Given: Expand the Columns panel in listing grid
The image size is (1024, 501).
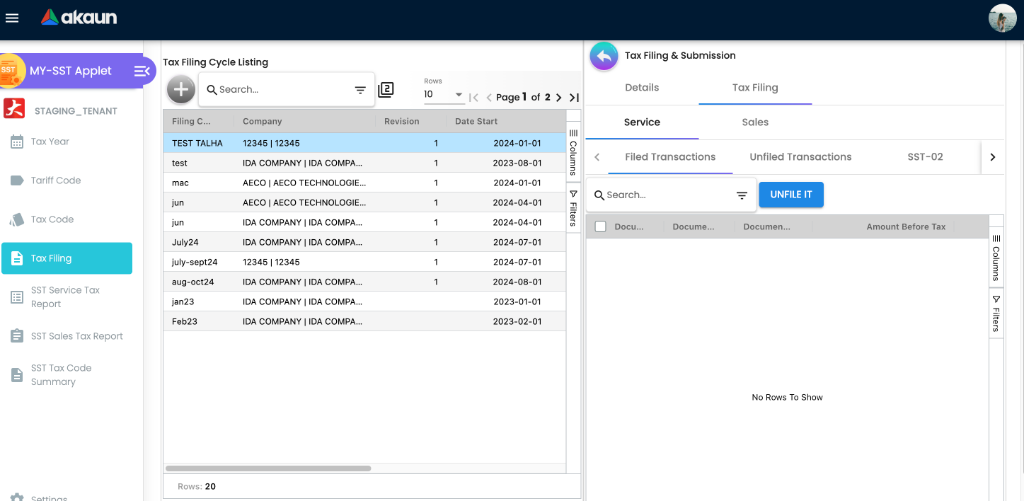Looking at the screenshot, I should point(573,151).
